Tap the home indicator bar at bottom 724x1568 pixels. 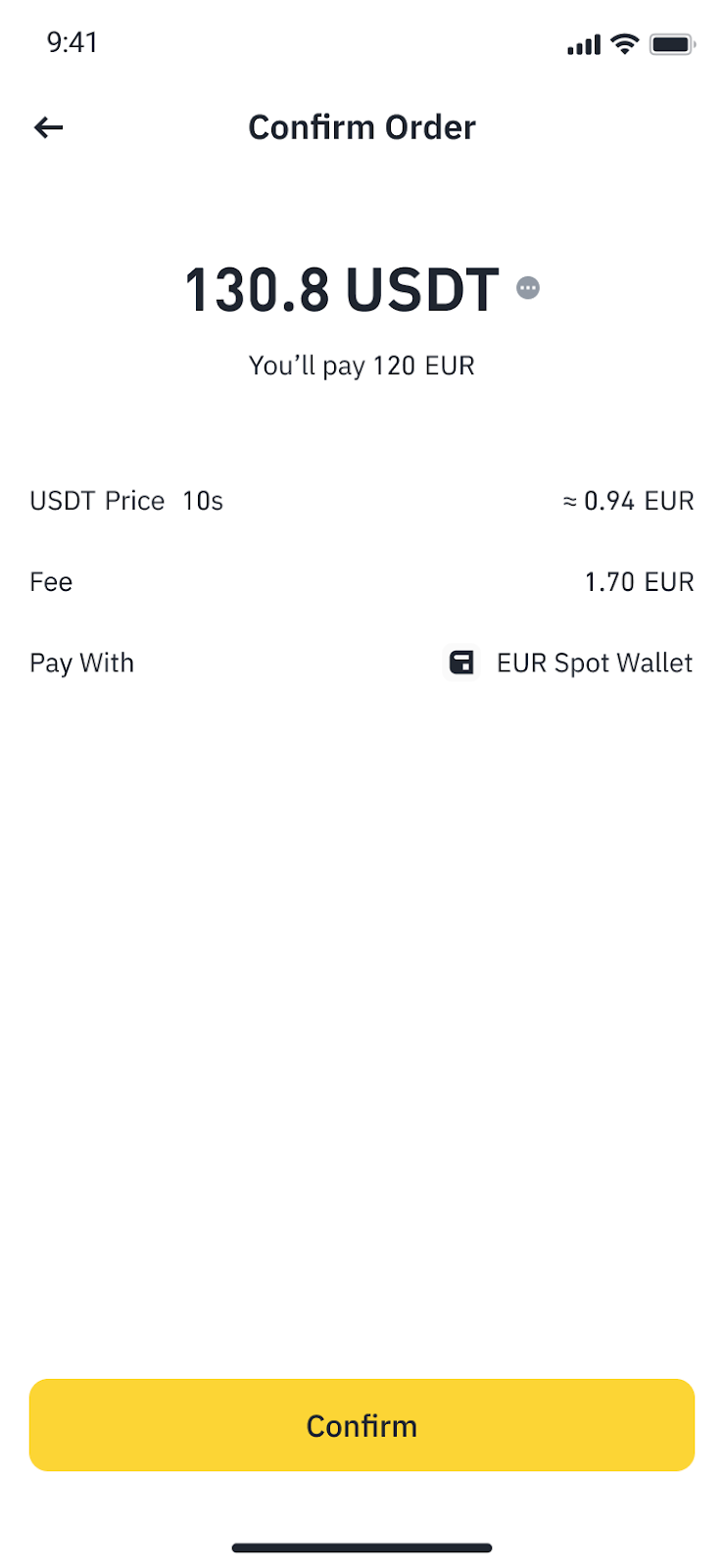pos(362,1548)
